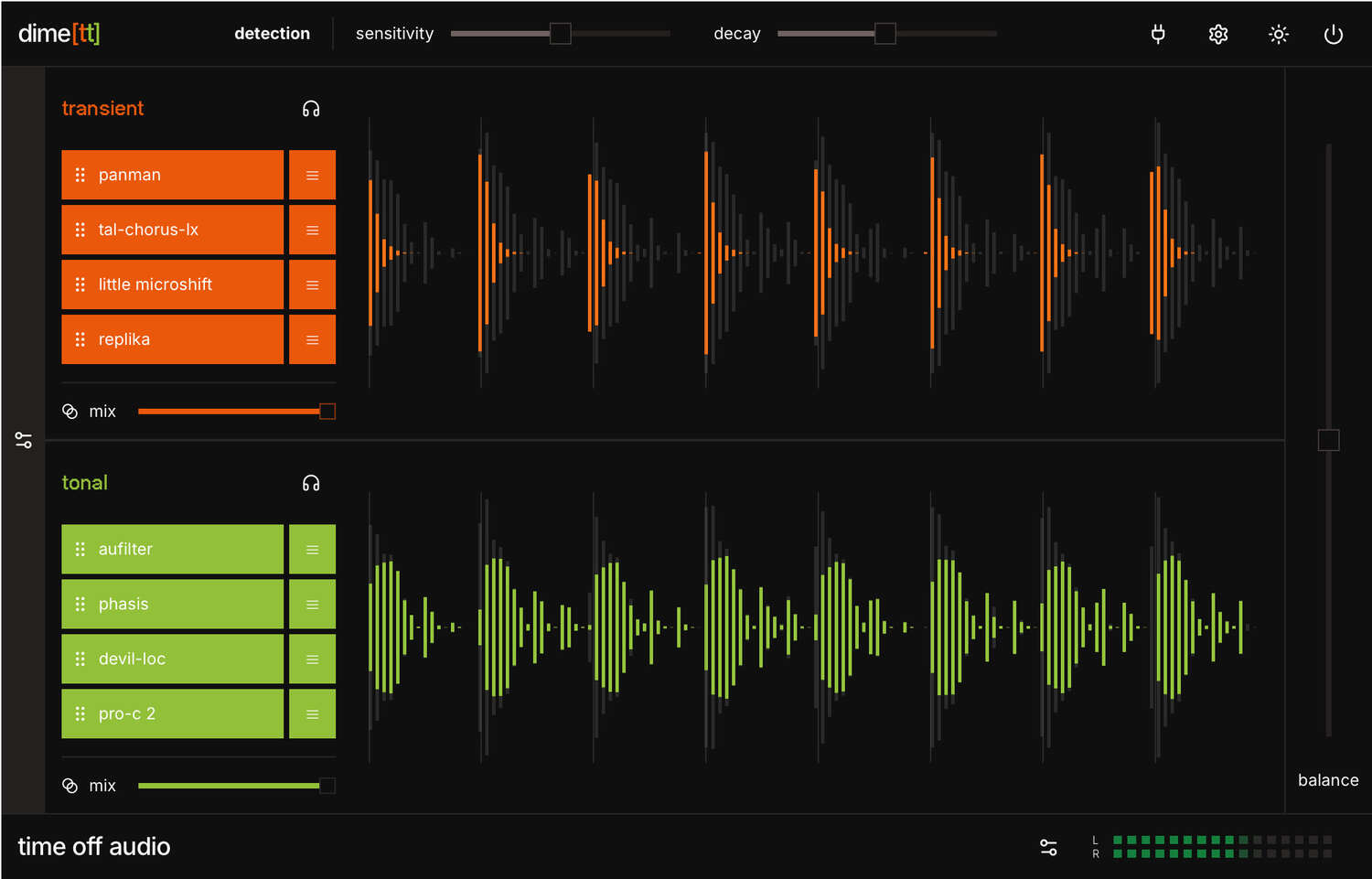Click the vertical balance slider handle
Viewport: 1372px width, 879px height.
(1328, 440)
